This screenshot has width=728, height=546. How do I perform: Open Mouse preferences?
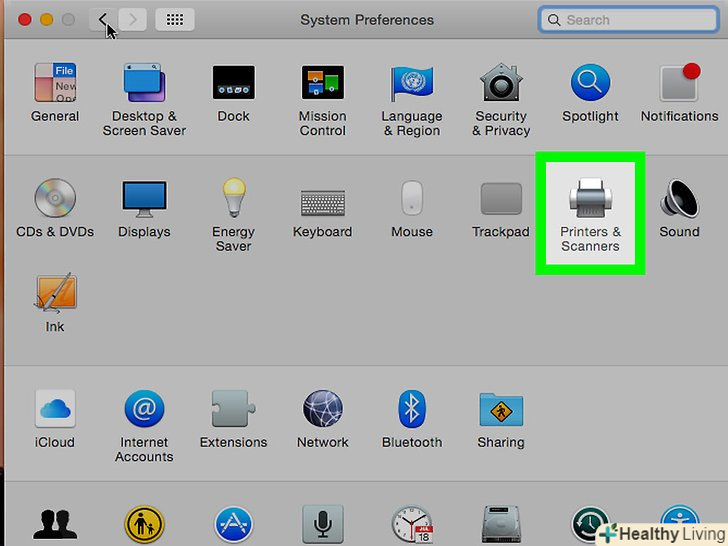tap(412, 208)
